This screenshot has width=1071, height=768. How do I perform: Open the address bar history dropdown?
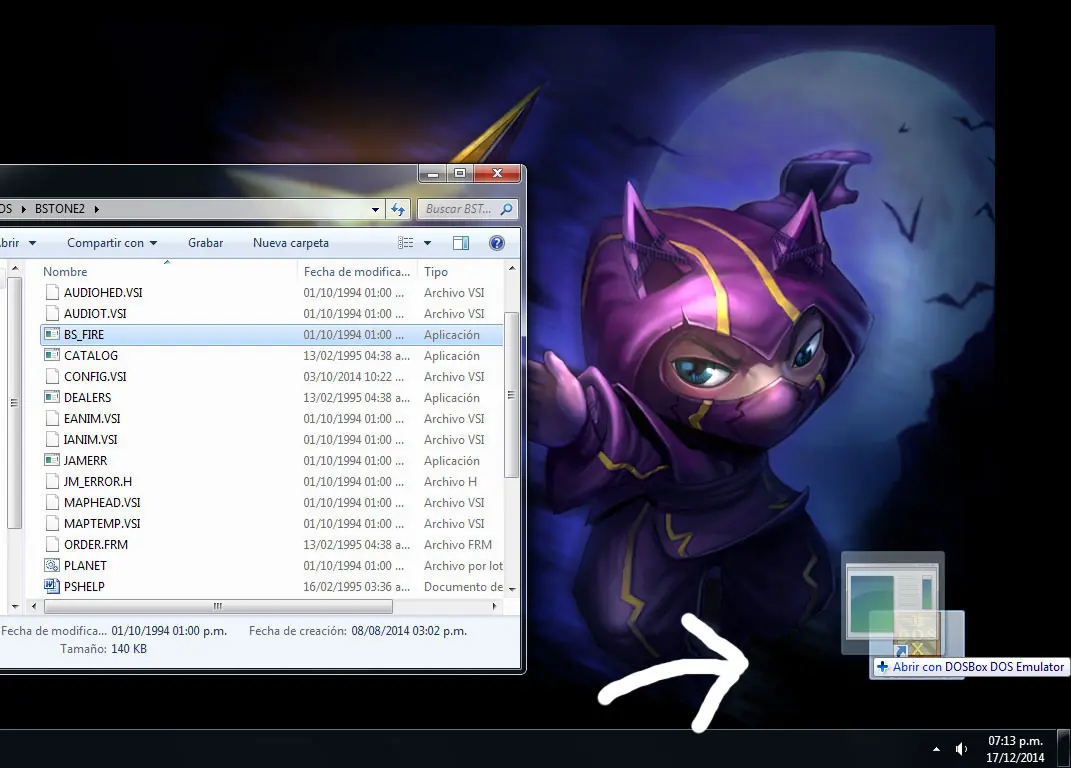[x=375, y=209]
